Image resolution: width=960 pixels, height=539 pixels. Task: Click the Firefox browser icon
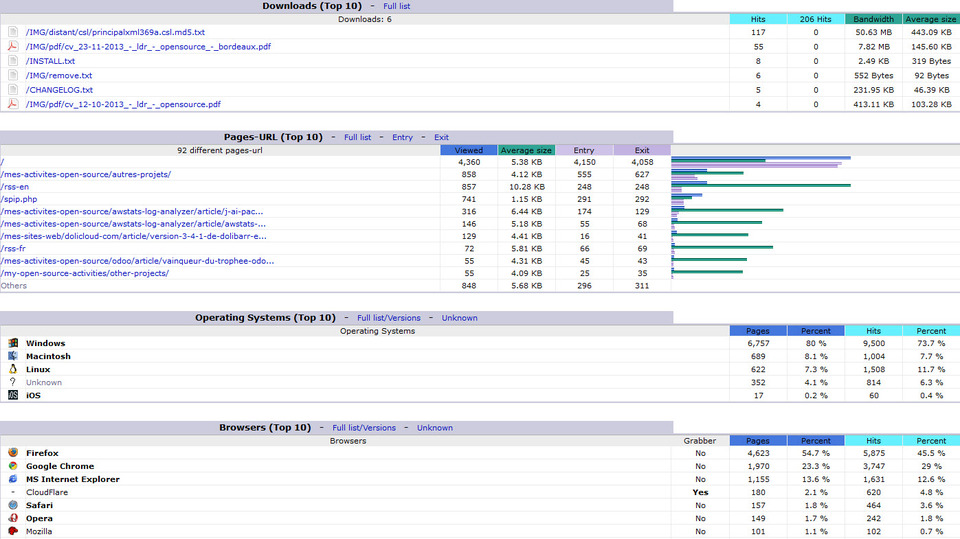point(13,454)
